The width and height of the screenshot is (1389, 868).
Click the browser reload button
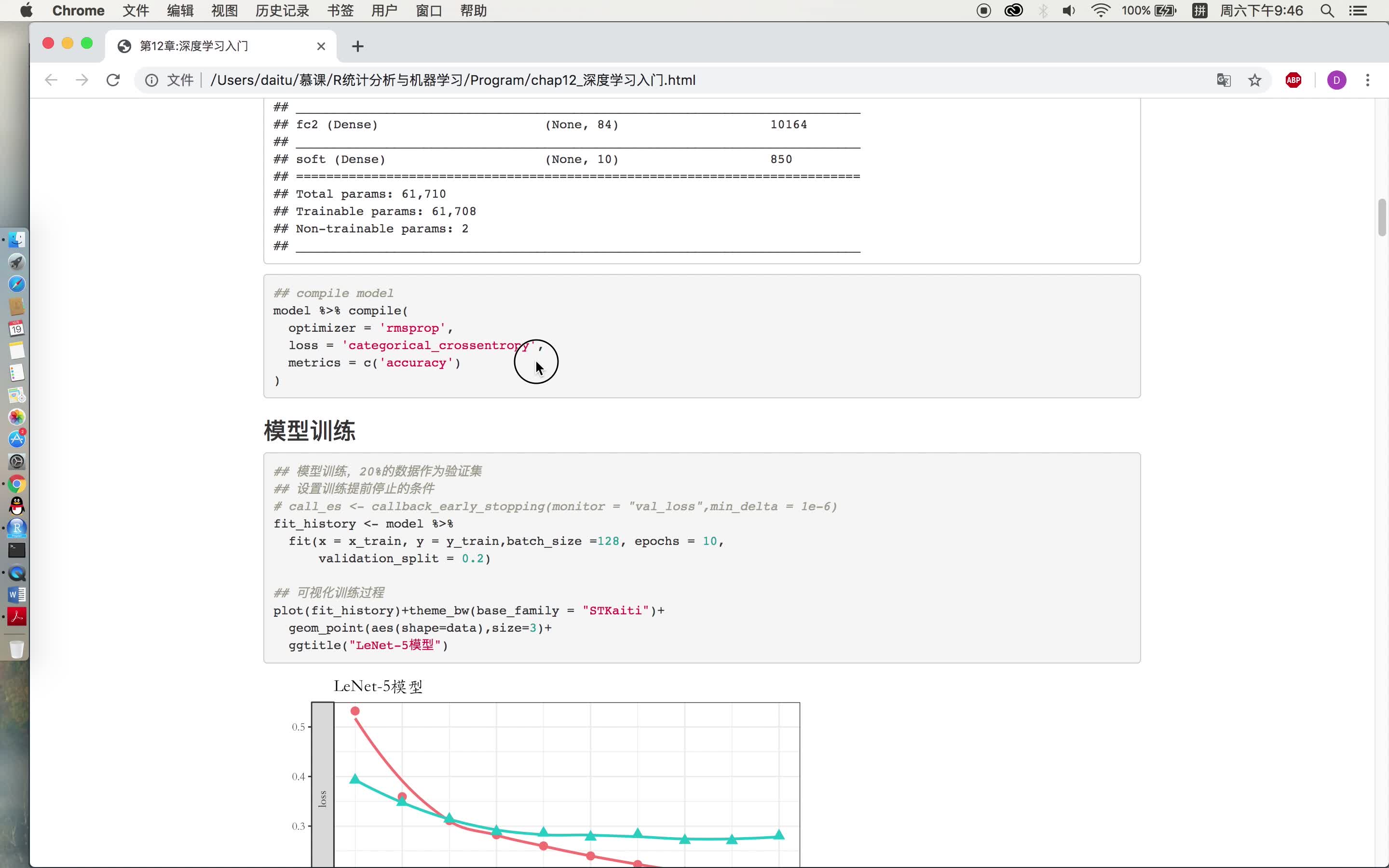[x=113, y=81]
